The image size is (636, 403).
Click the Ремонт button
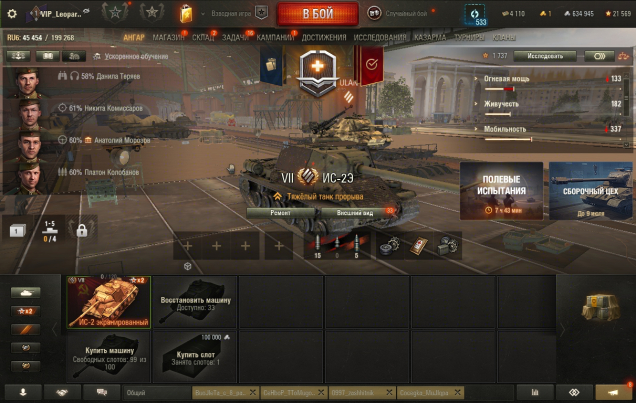(280, 212)
